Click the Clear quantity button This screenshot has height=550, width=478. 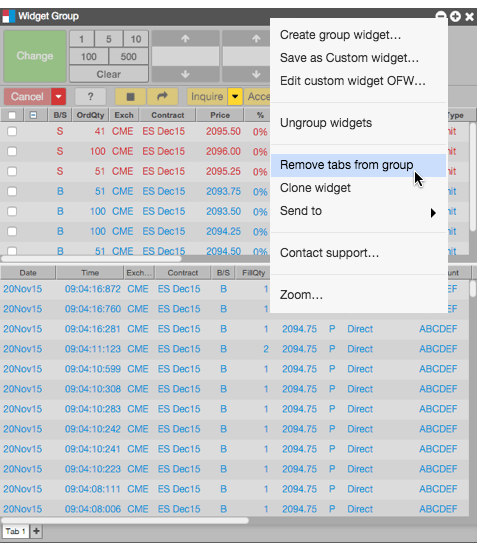109,74
